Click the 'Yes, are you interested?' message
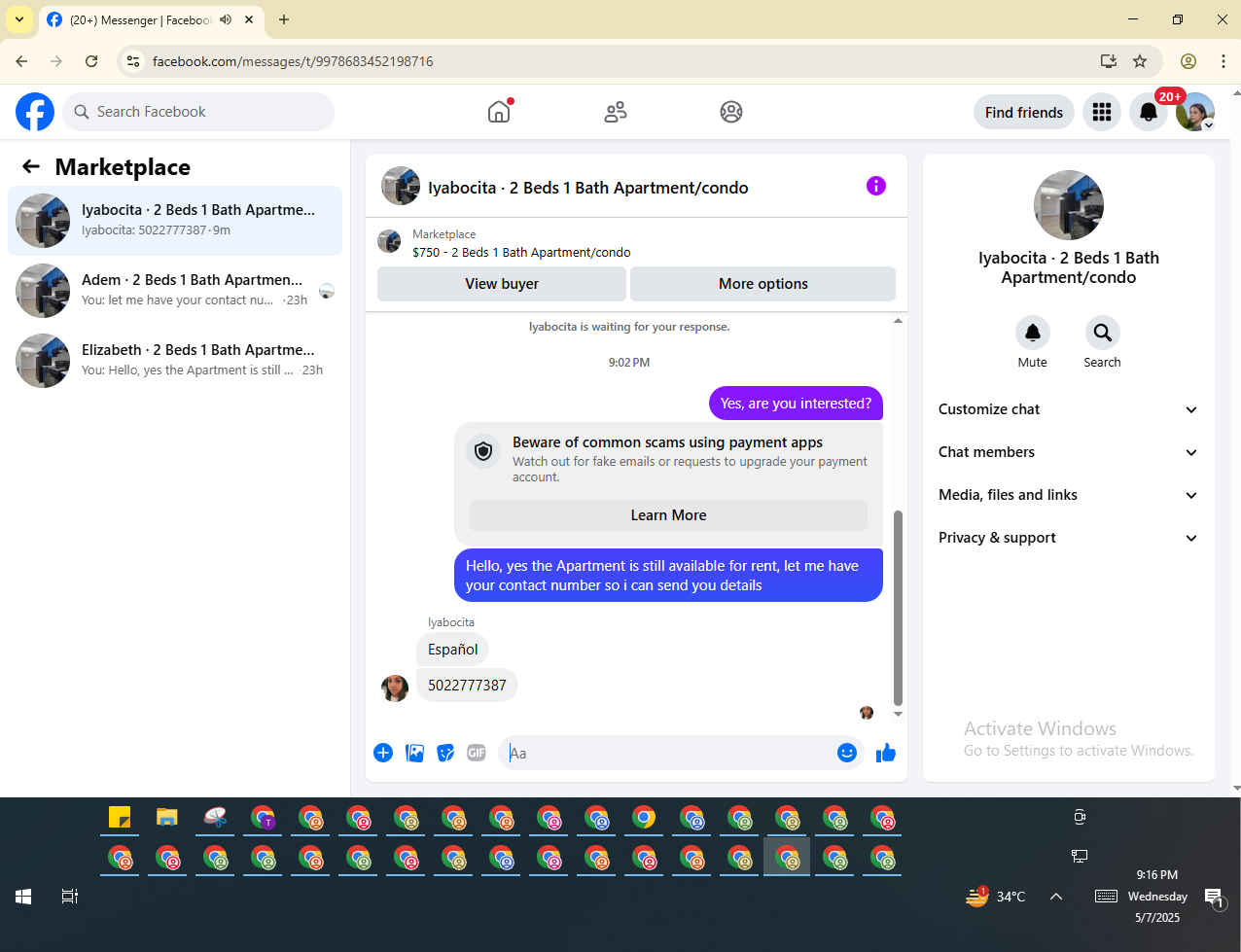 (x=796, y=404)
